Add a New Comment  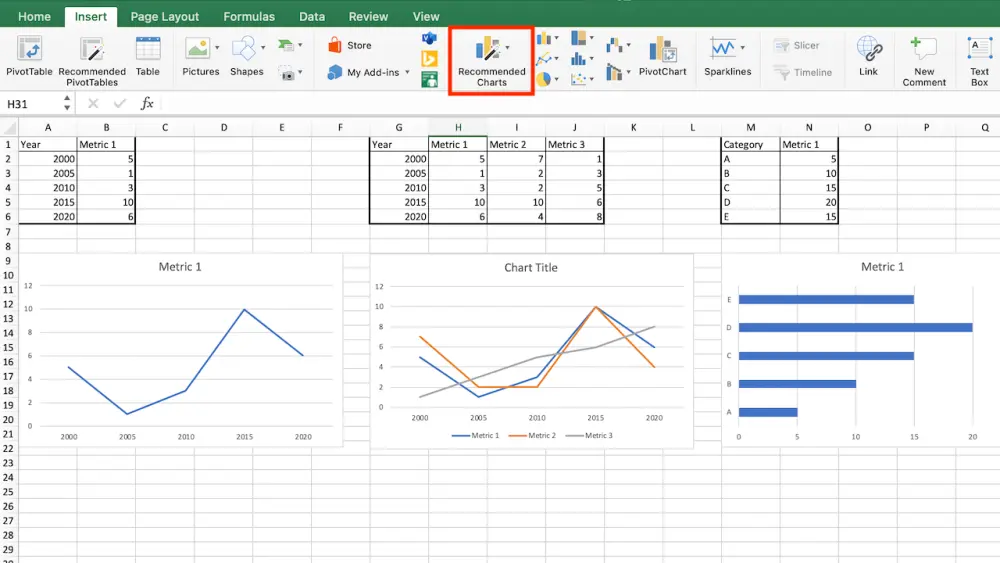924,61
